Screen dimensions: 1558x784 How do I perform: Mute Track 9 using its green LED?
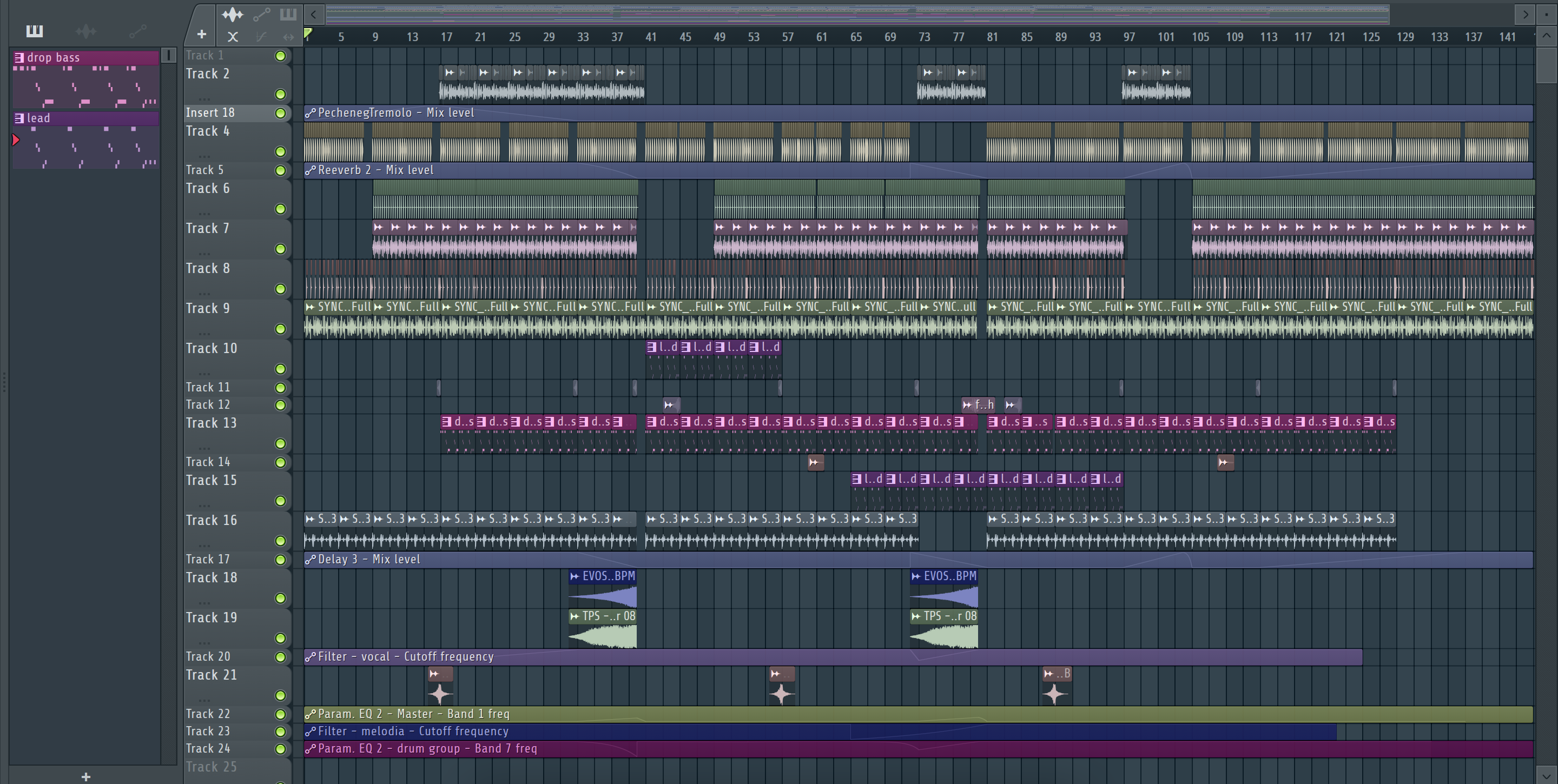pyautogui.click(x=280, y=329)
